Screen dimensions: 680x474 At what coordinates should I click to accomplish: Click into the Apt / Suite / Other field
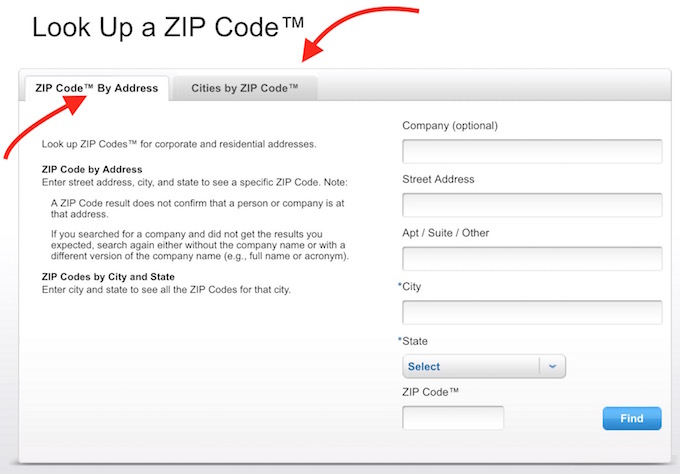click(x=532, y=259)
